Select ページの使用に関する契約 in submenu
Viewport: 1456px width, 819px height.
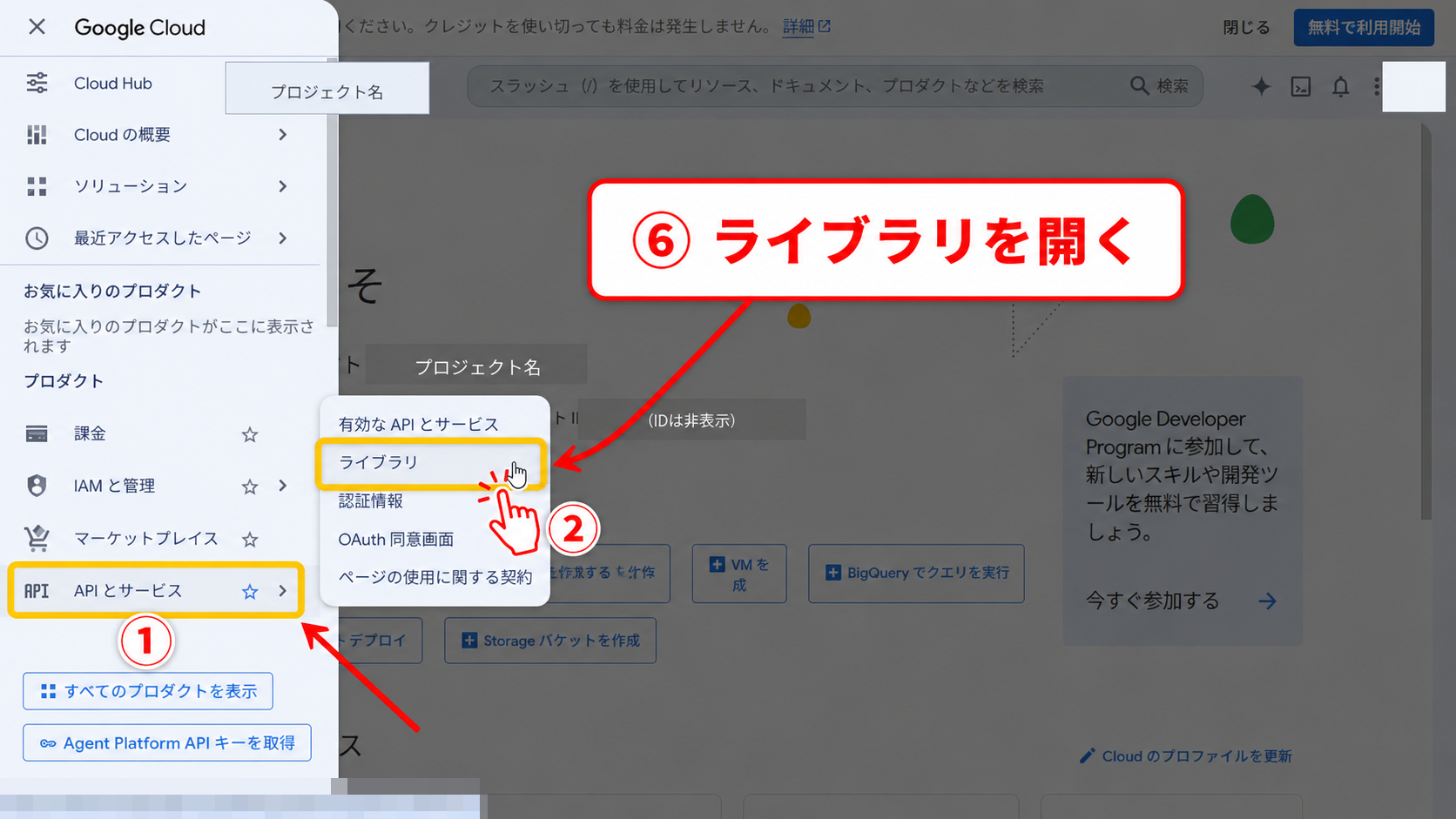tap(435, 577)
